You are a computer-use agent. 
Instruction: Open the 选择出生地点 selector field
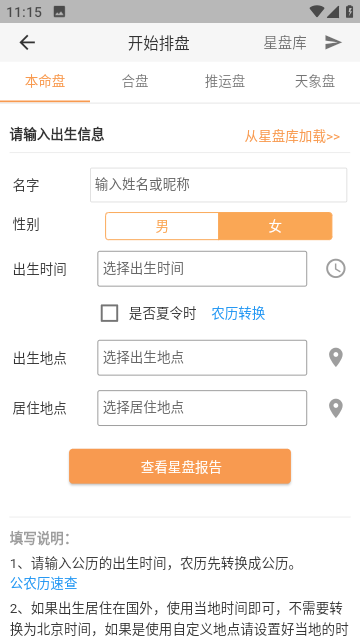tap(202, 358)
